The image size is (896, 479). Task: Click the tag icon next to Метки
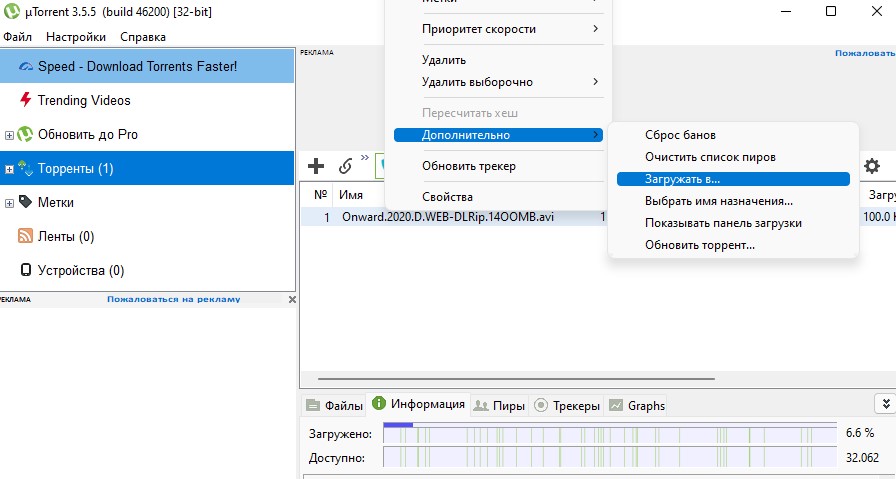coord(25,201)
